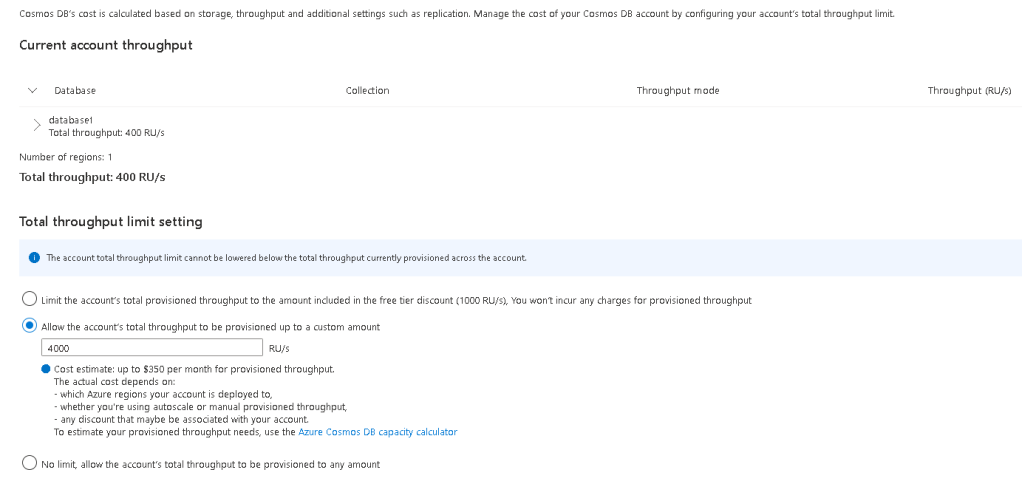1022x484 pixels.
Task: Click the blue info icon in the banner
Action: point(35,258)
